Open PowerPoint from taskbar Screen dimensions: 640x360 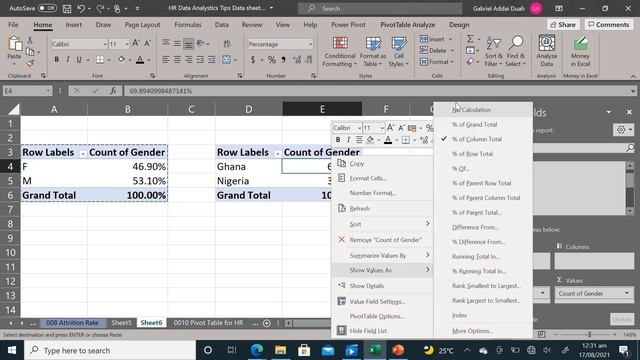(398, 350)
